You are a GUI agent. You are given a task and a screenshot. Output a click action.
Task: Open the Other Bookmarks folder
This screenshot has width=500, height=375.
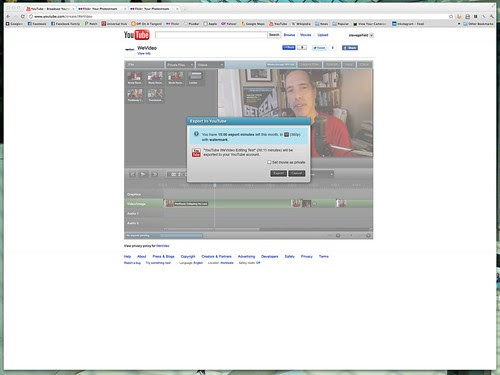pyautogui.click(x=478, y=24)
